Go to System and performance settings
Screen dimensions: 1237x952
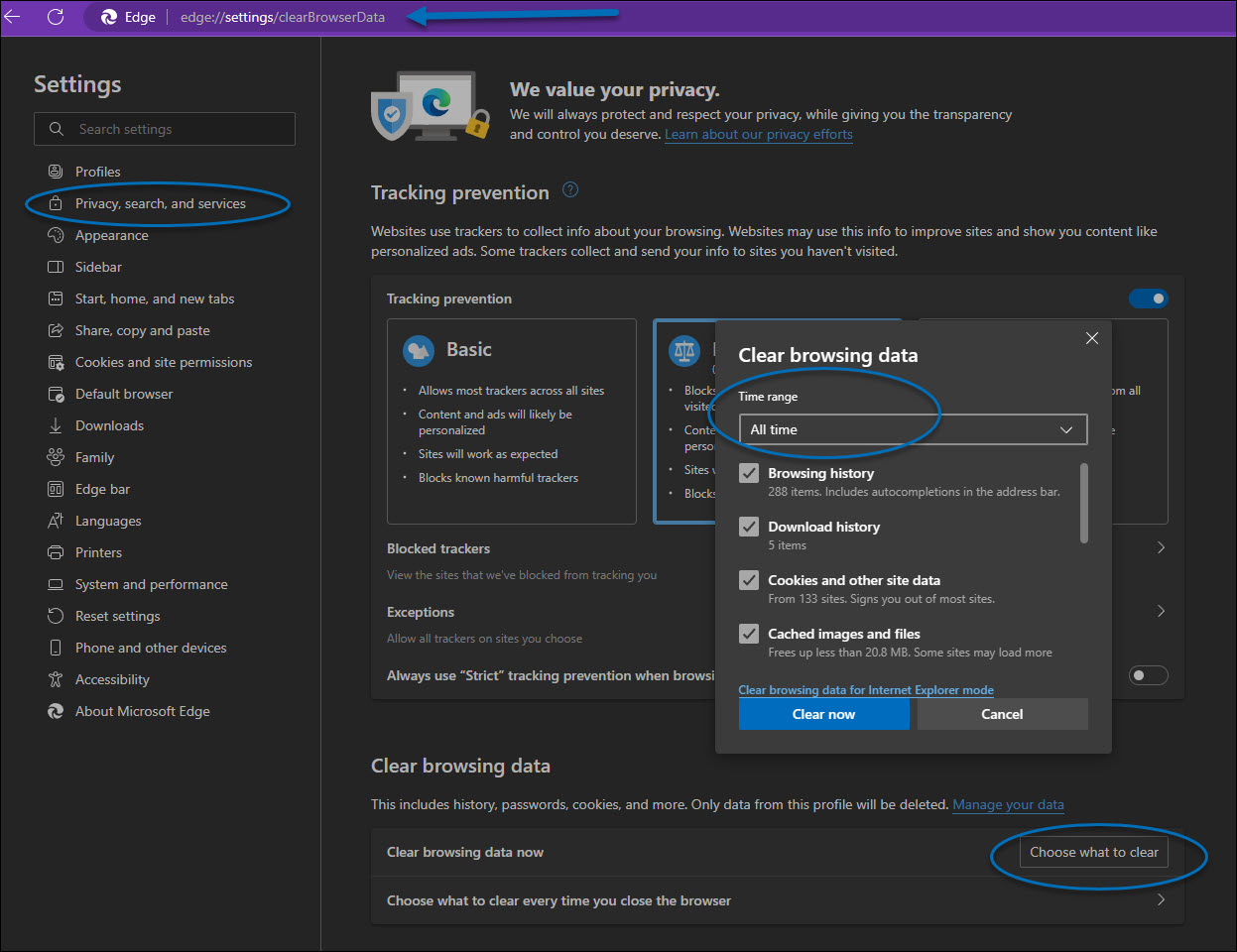[151, 584]
